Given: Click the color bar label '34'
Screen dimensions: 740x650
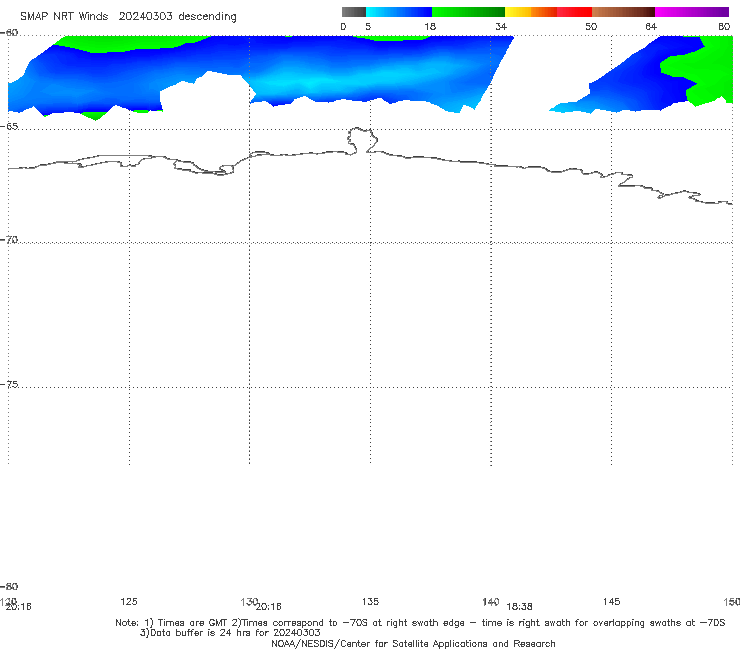Looking at the screenshot, I should coord(501,26).
